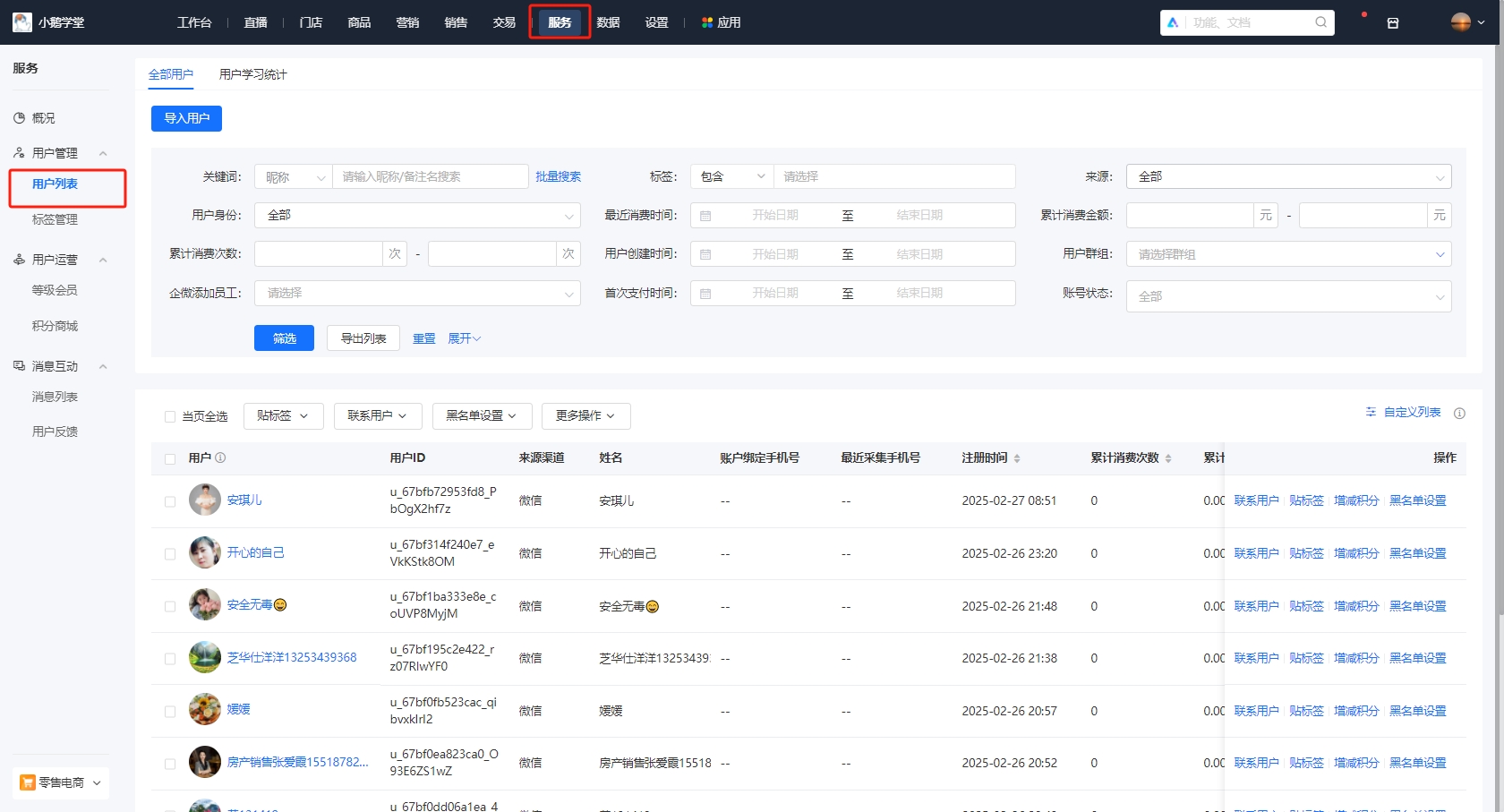Open the 数据 menu in top navigation
The image size is (1504, 812).
tap(608, 21)
